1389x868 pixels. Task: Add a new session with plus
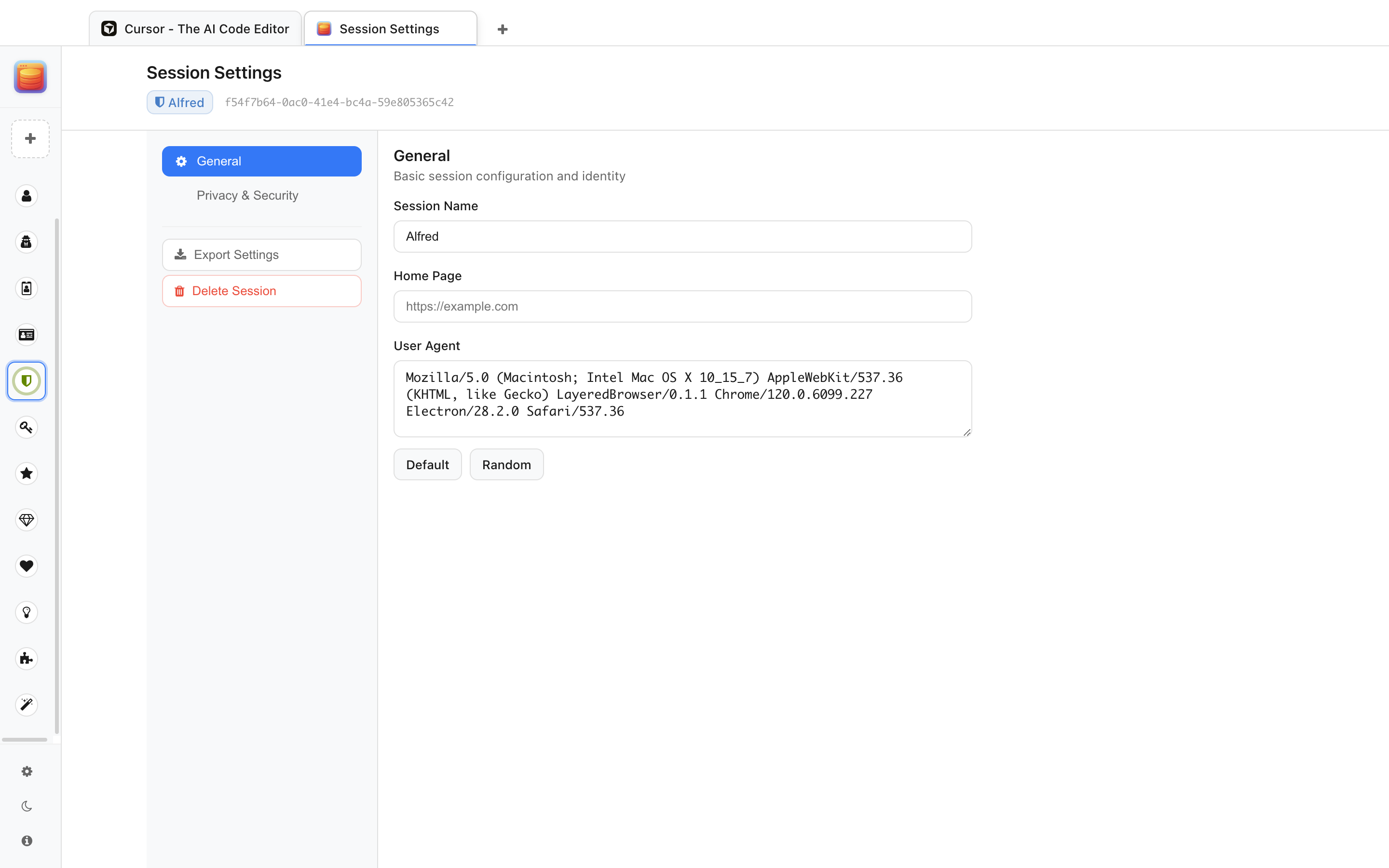coord(30,138)
